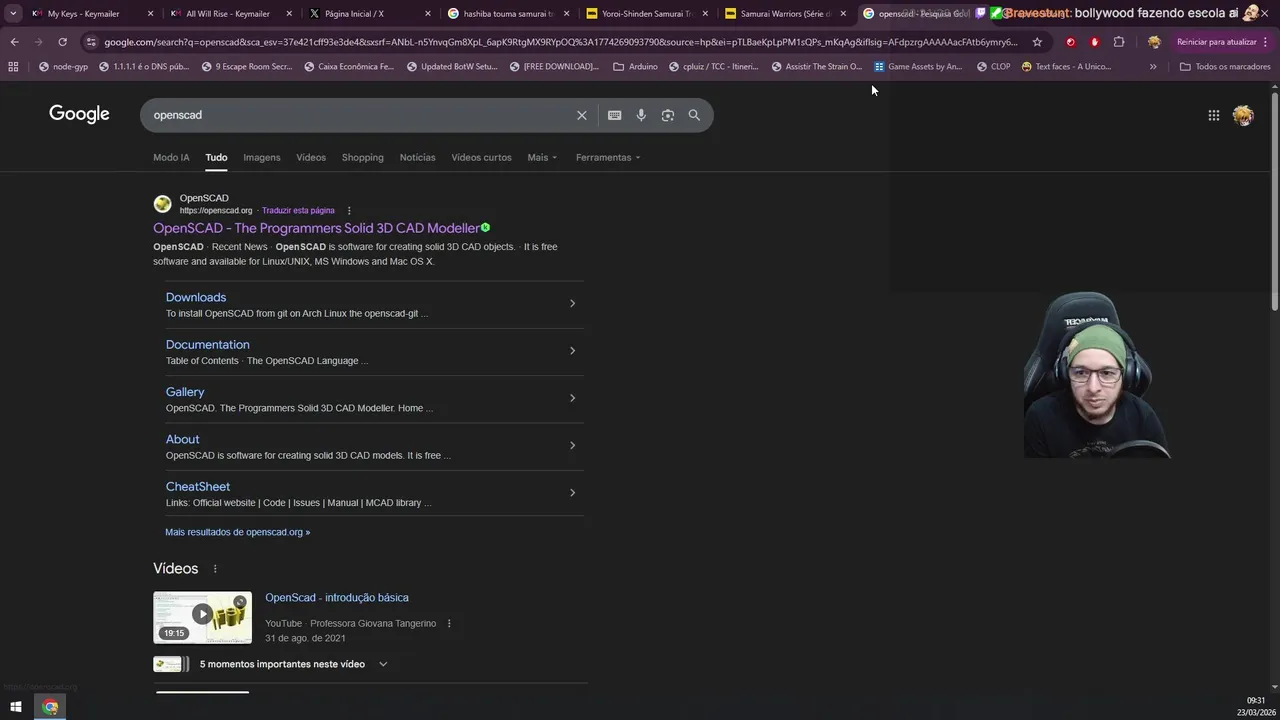The height and width of the screenshot is (720, 1280).
Task: Open the extensions puzzle icon
Action: (1118, 42)
